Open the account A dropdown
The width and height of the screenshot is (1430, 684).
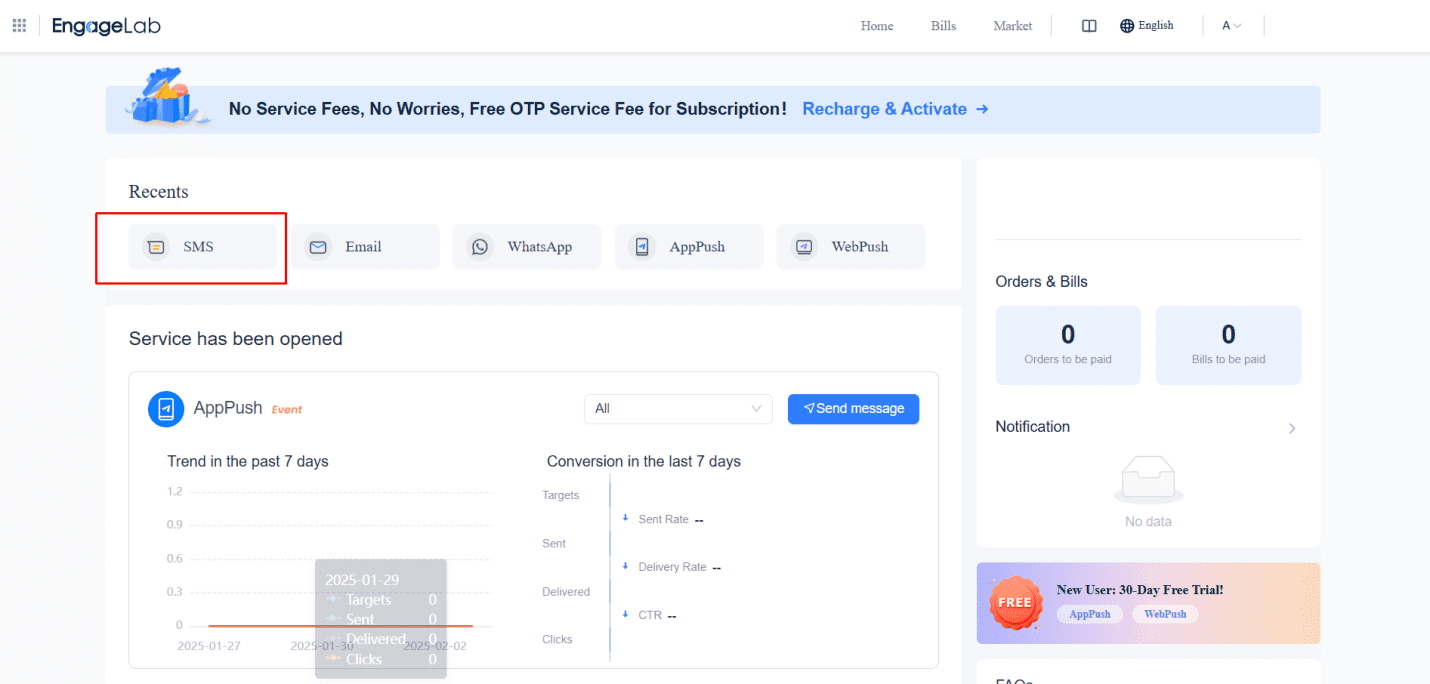pos(1232,26)
